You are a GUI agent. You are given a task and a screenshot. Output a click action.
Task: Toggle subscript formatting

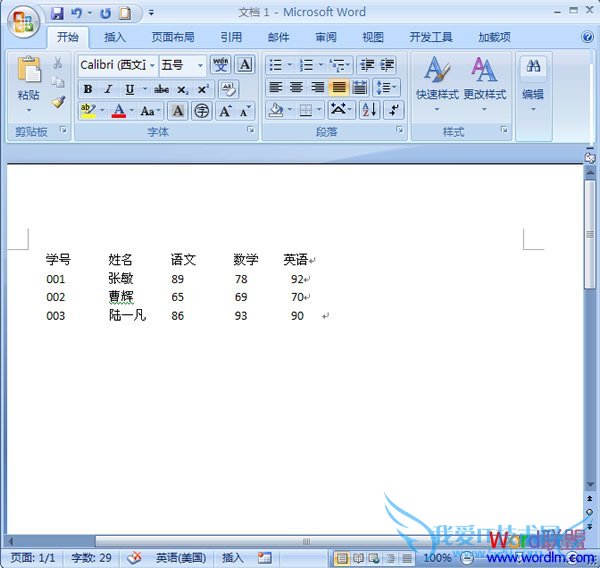(182, 90)
